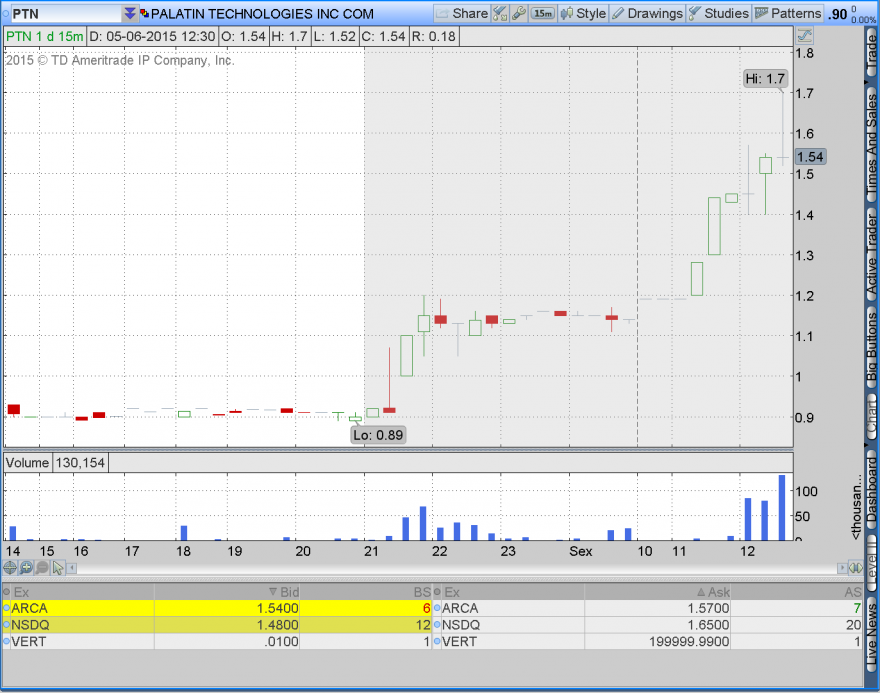Viewport: 880px width, 693px height.
Task: Sort by the Ask column header
Action: 657,592
